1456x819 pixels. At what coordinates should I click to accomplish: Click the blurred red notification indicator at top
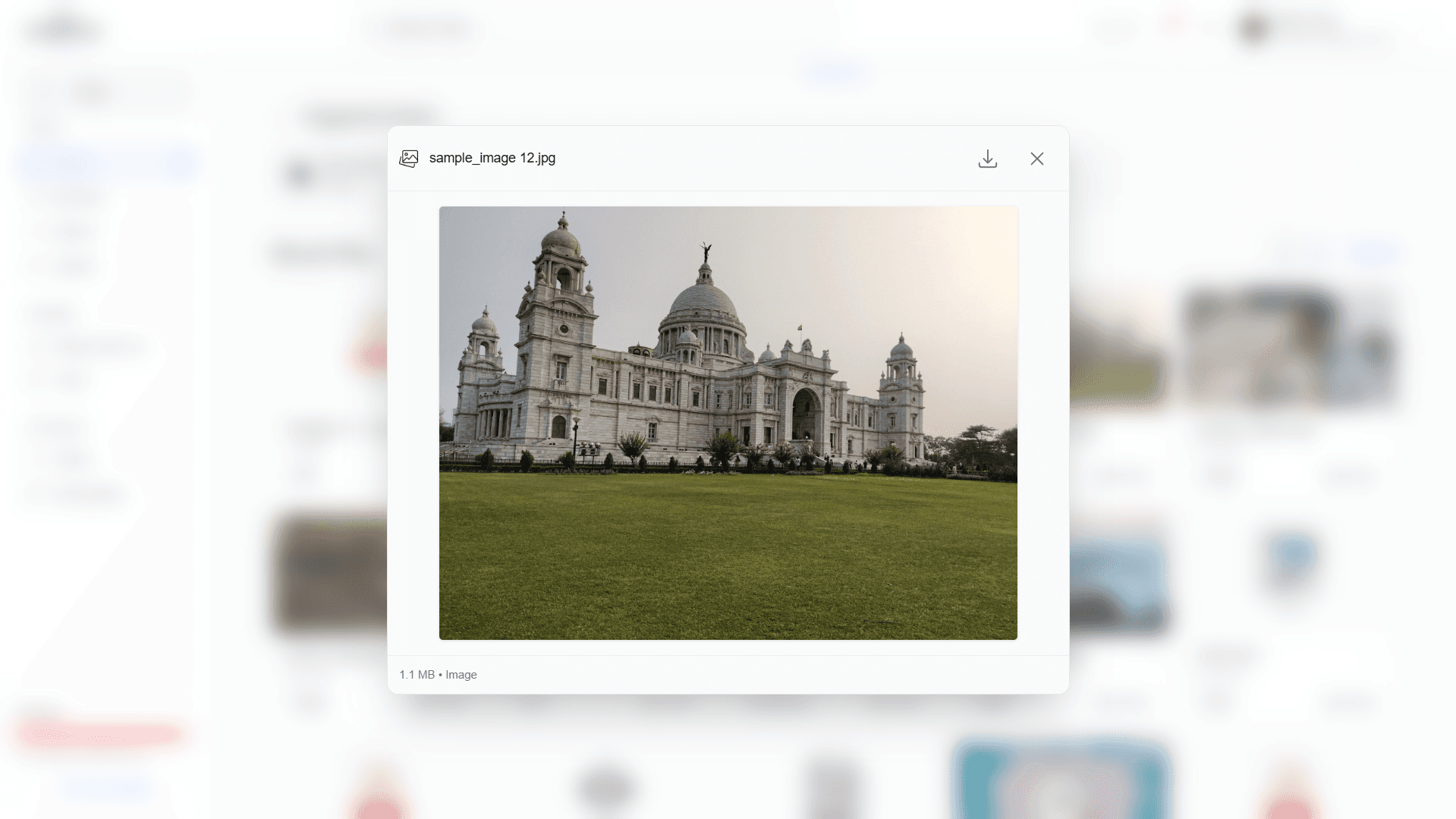(x=1175, y=24)
